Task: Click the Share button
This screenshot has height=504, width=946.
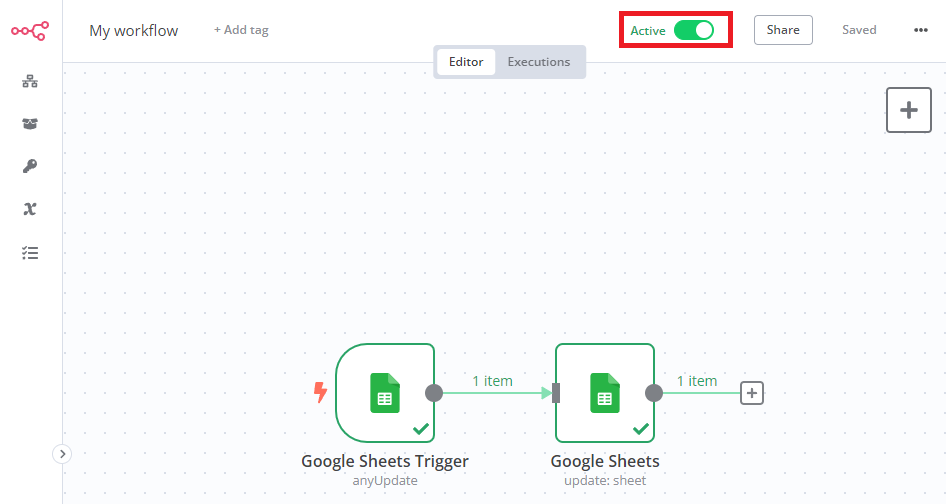Action: (783, 30)
